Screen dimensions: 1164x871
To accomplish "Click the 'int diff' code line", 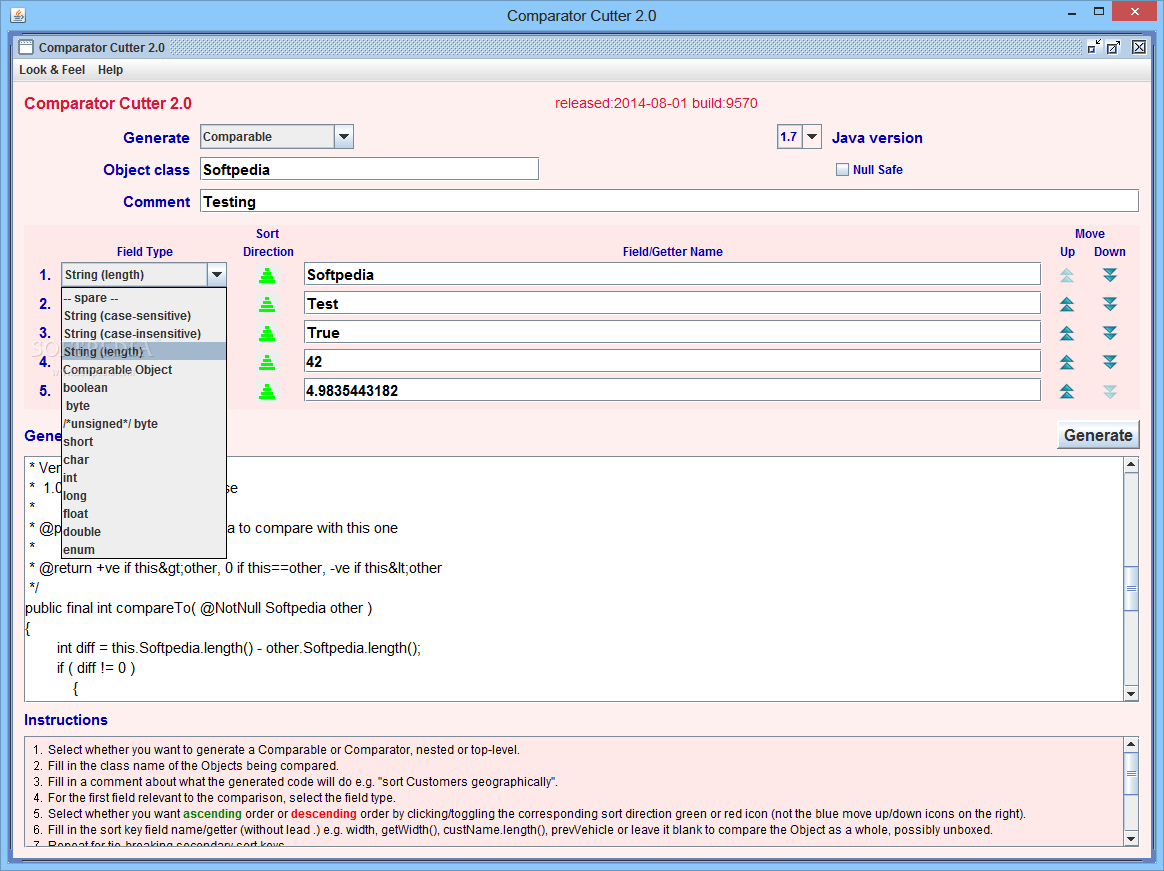I will pos(238,648).
